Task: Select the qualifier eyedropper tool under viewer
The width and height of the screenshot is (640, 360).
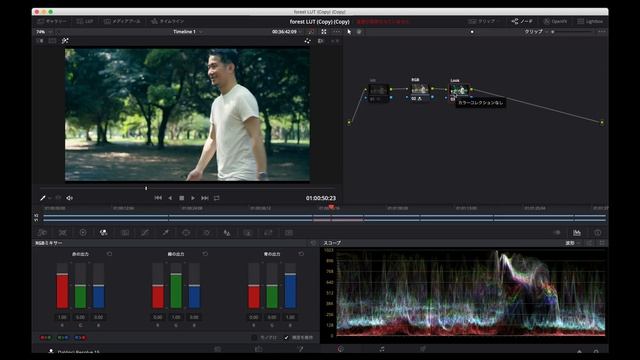Action: click(42, 198)
